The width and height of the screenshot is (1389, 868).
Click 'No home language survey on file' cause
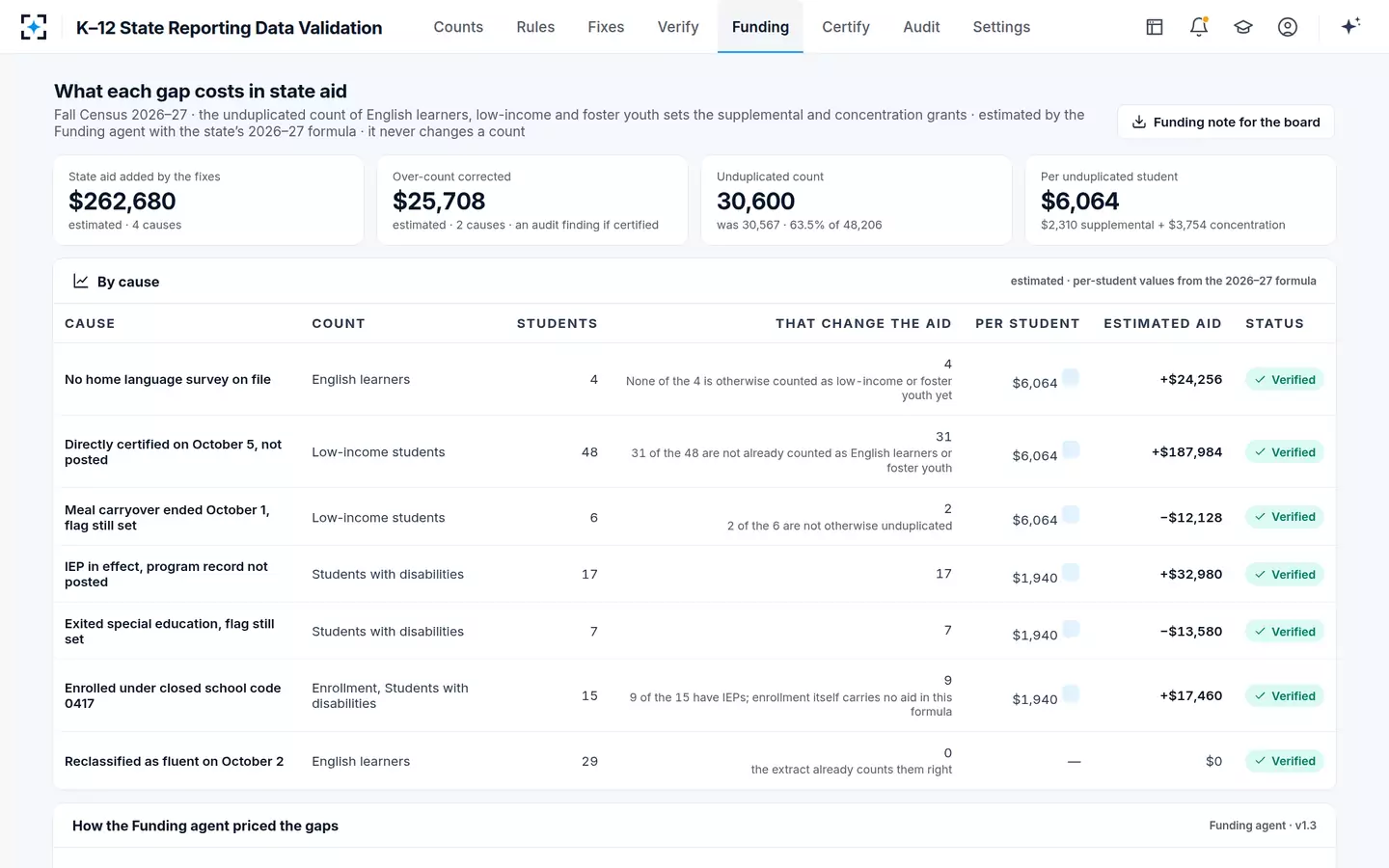click(168, 379)
